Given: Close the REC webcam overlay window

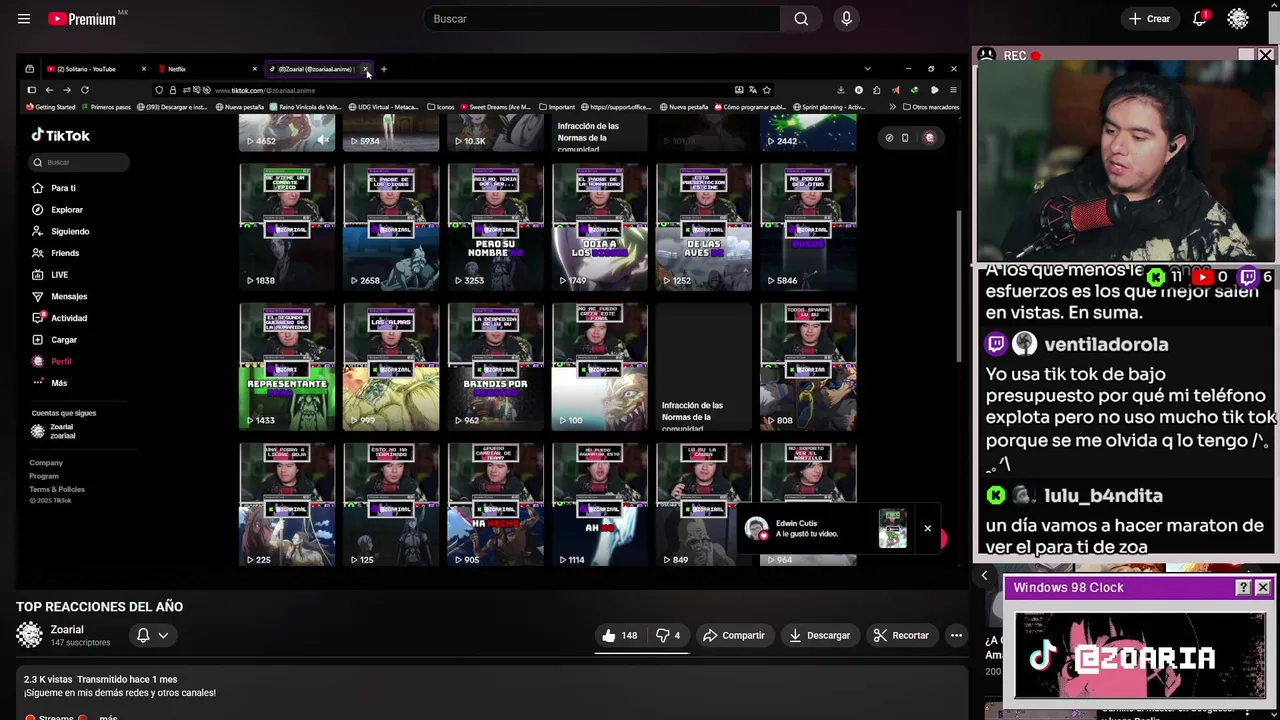Looking at the screenshot, I should (1265, 55).
